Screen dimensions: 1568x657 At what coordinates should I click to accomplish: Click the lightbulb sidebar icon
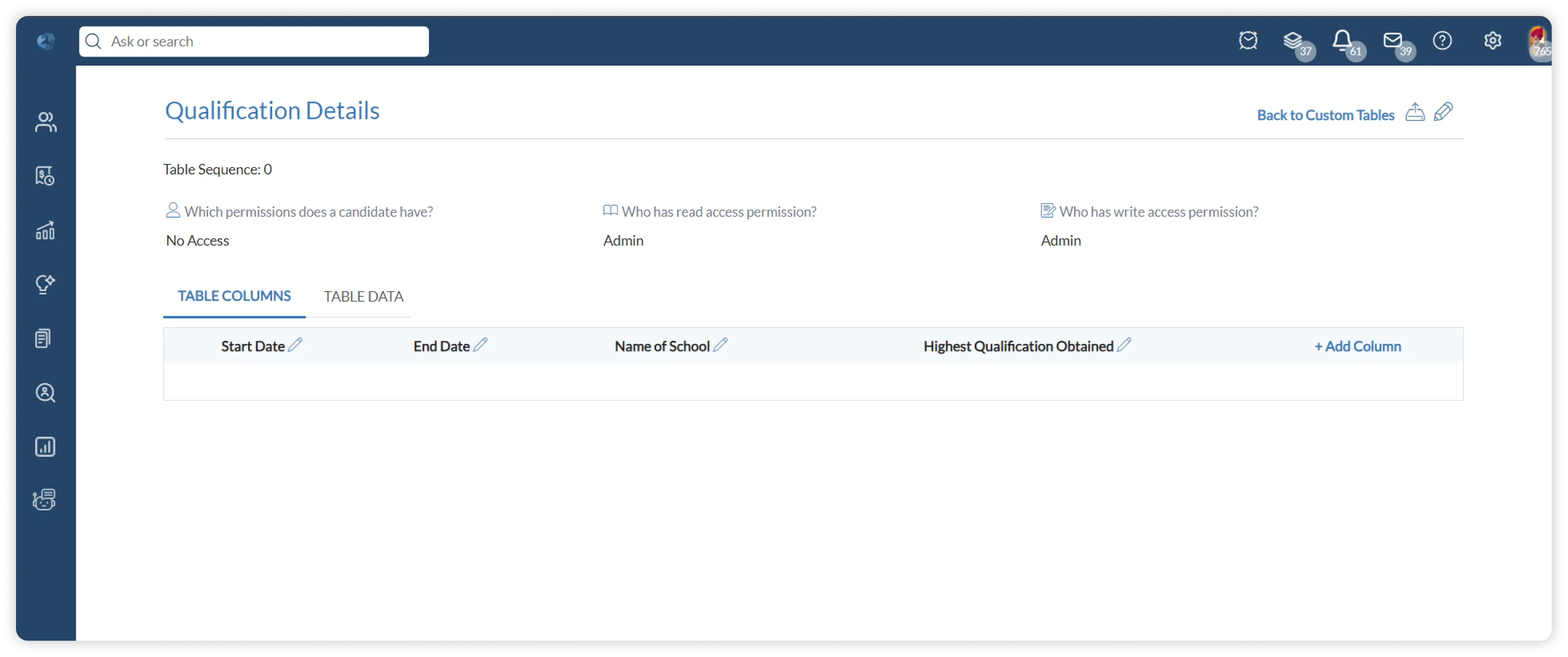point(46,284)
